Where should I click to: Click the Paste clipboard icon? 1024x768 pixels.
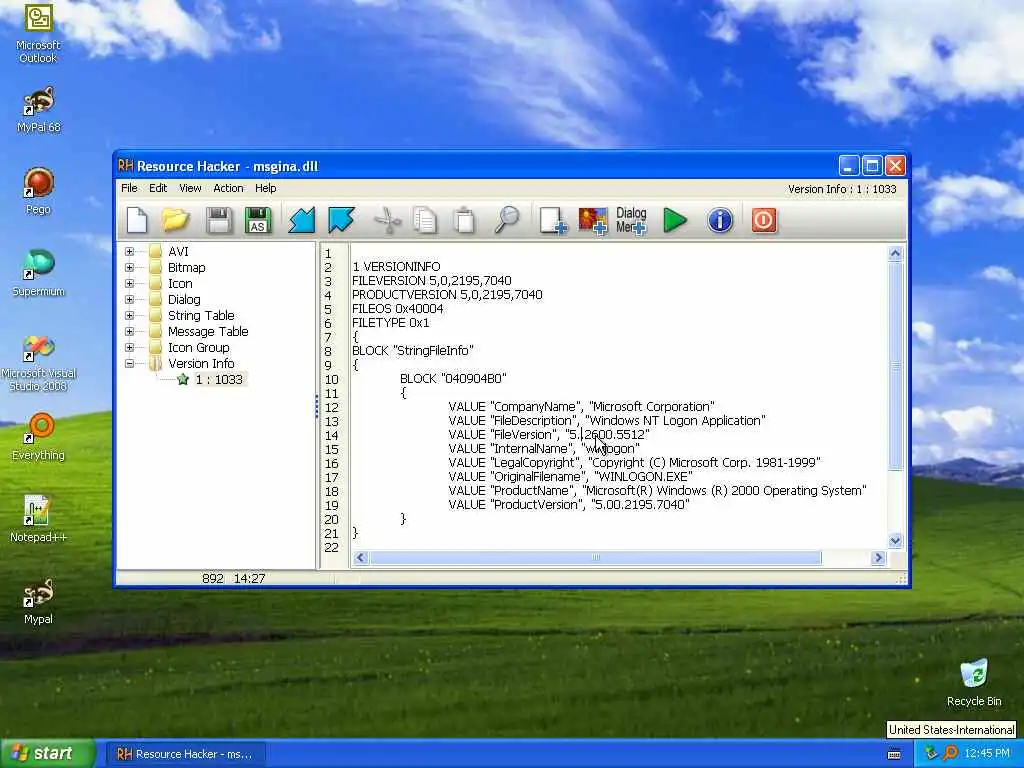pos(464,220)
